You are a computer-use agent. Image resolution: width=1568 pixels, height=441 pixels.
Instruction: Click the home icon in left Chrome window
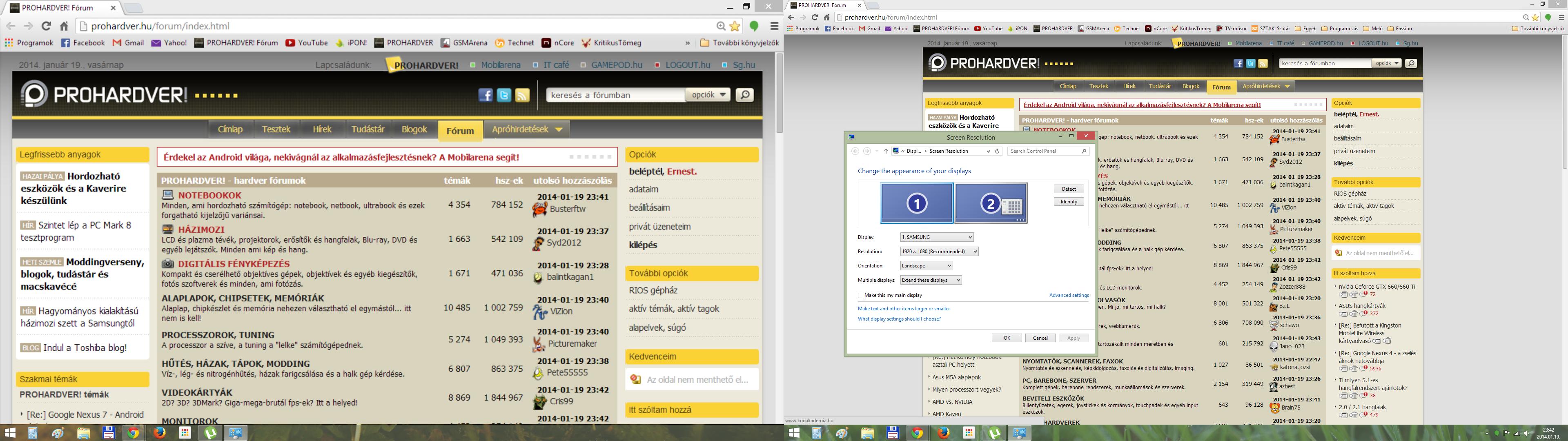64,26
